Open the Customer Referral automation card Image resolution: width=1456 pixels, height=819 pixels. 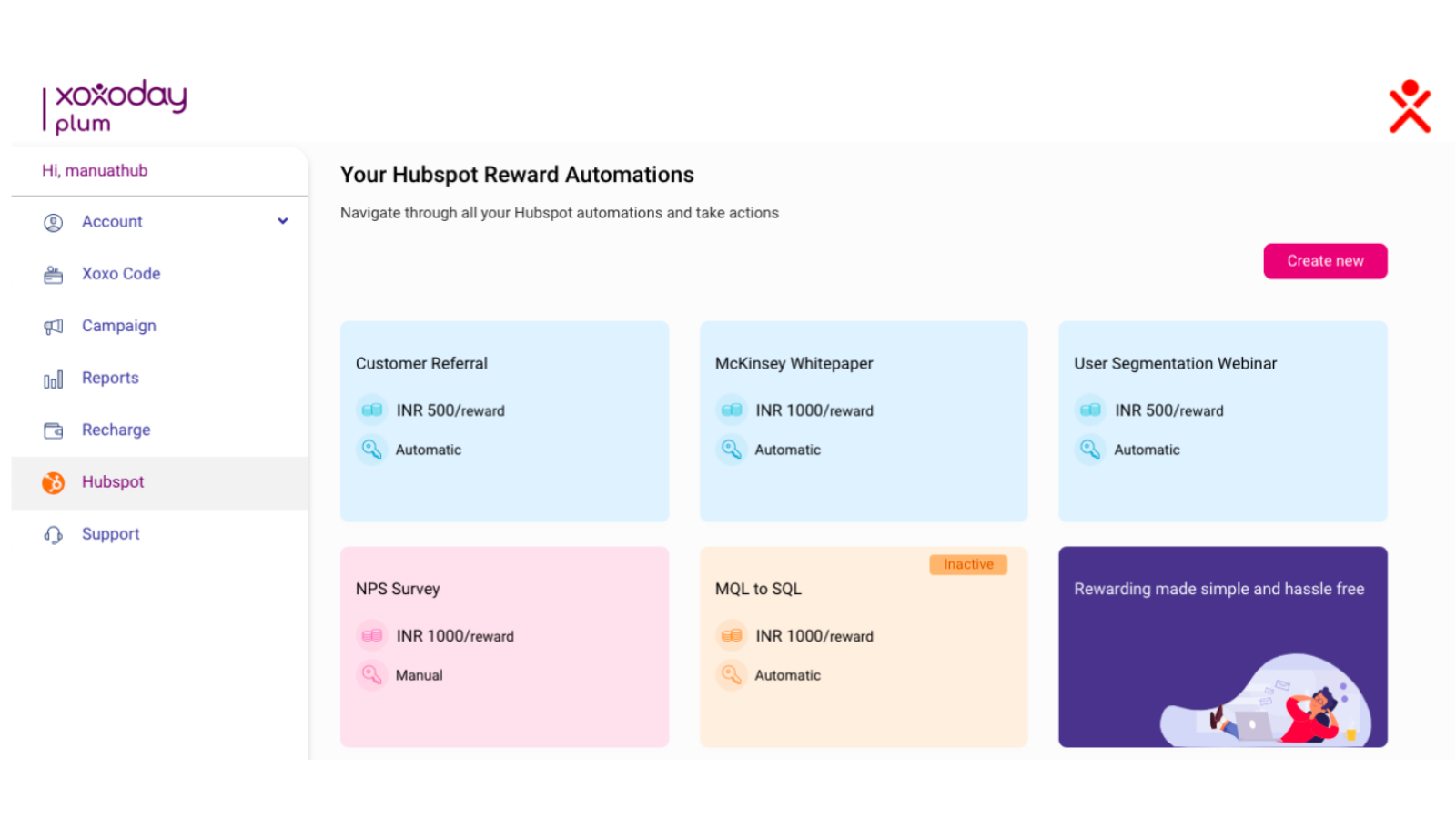[504, 420]
